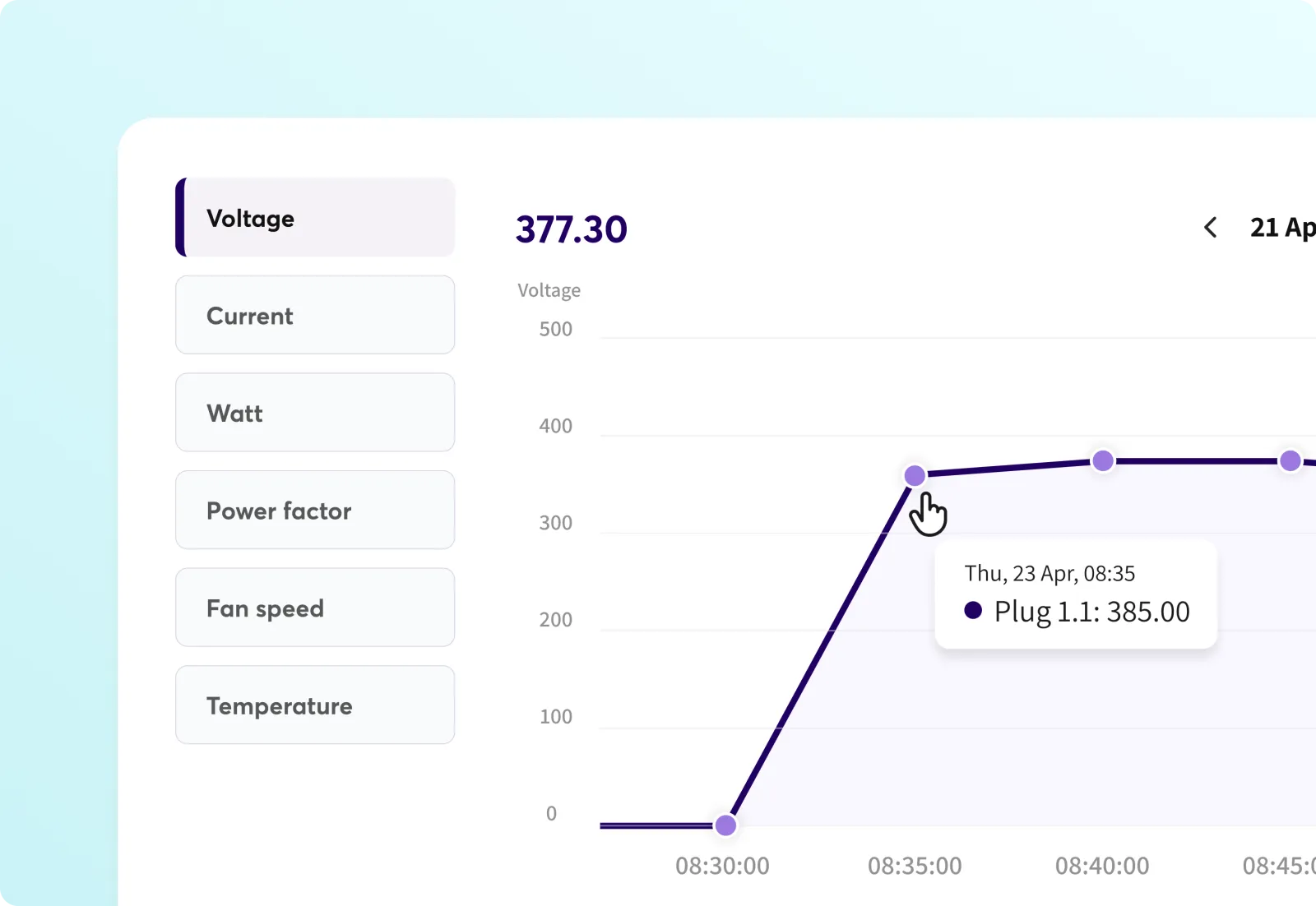This screenshot has width=1316, height=906.
Task: Click the 08:30 data point on chart
Action: pyautogui.click(x=725, y=825)
